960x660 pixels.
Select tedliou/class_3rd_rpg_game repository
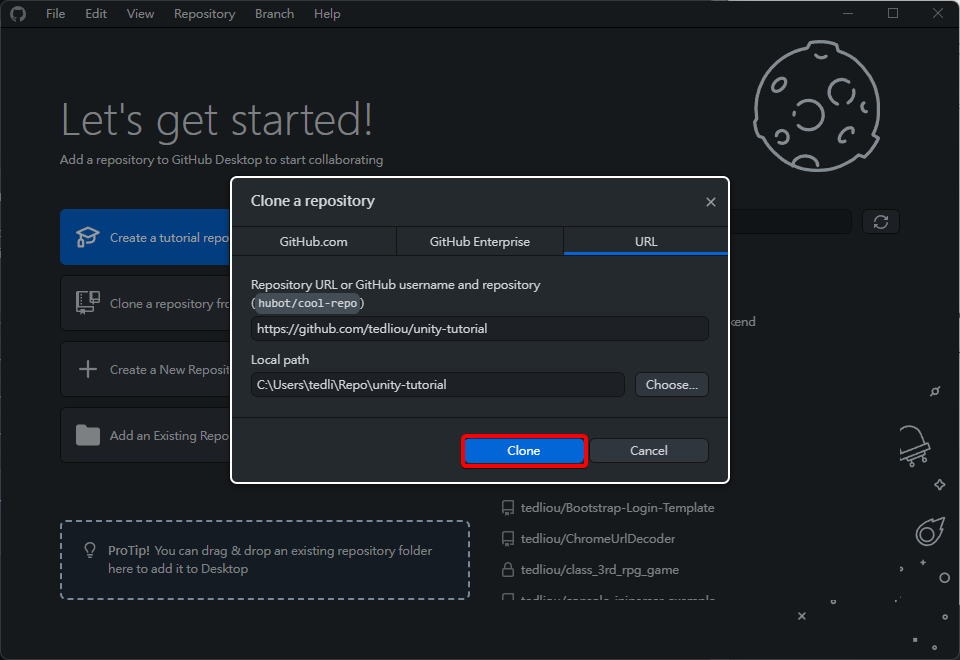(x=599, y=570)
